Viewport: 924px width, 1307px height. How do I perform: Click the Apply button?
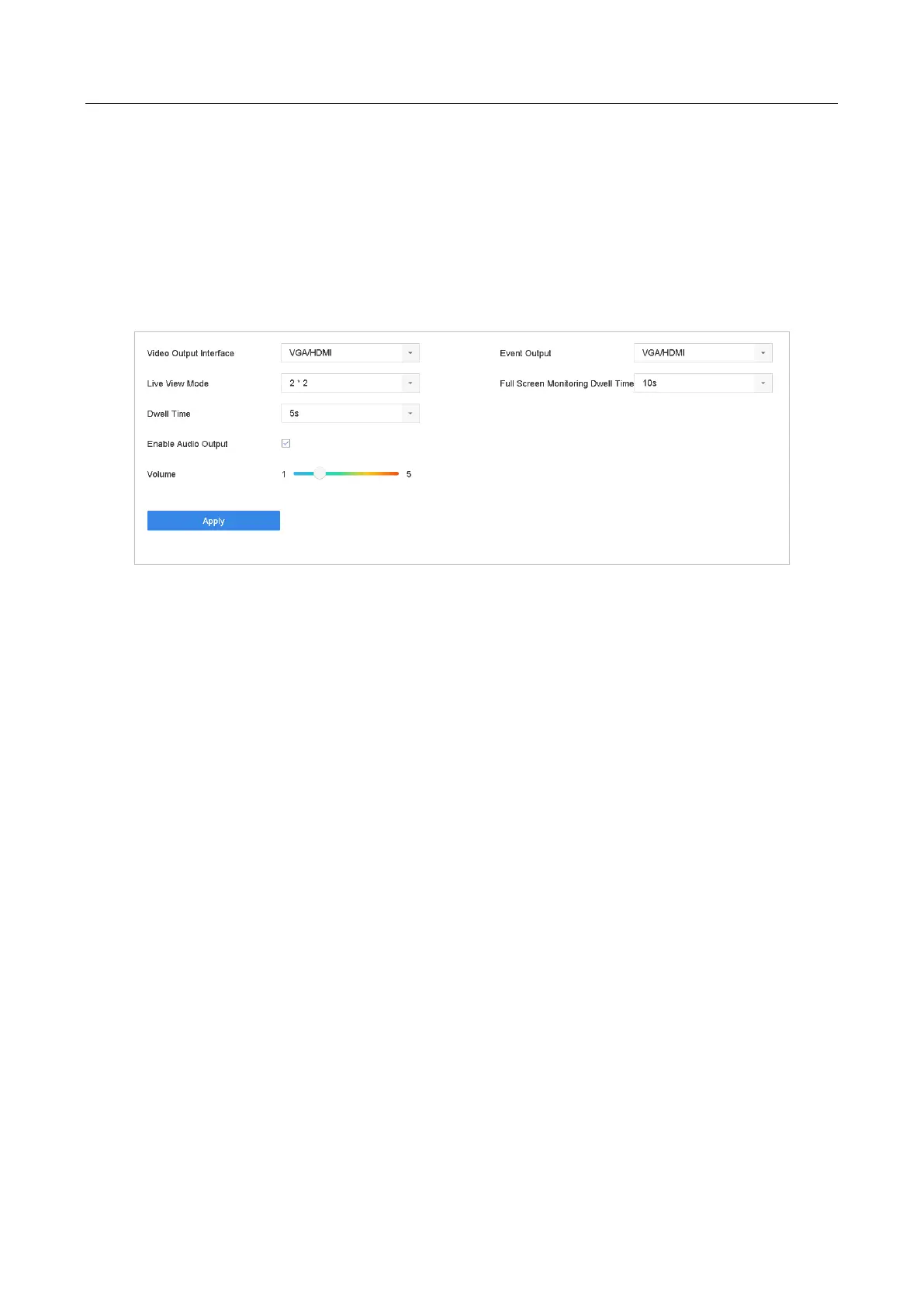click(x=213, y=521)
